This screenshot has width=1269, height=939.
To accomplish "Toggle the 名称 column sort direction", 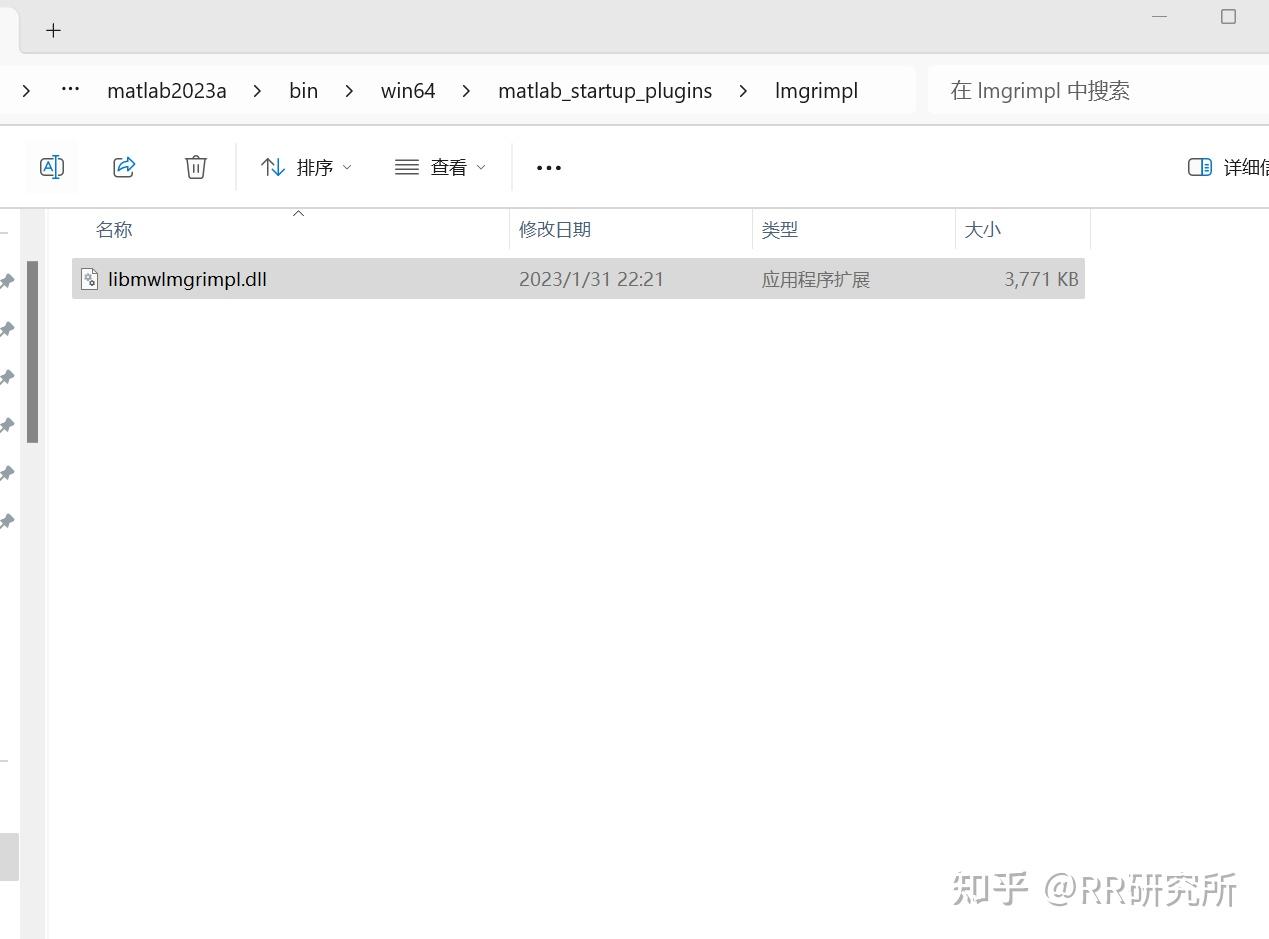I will click(x=114, y=230).
